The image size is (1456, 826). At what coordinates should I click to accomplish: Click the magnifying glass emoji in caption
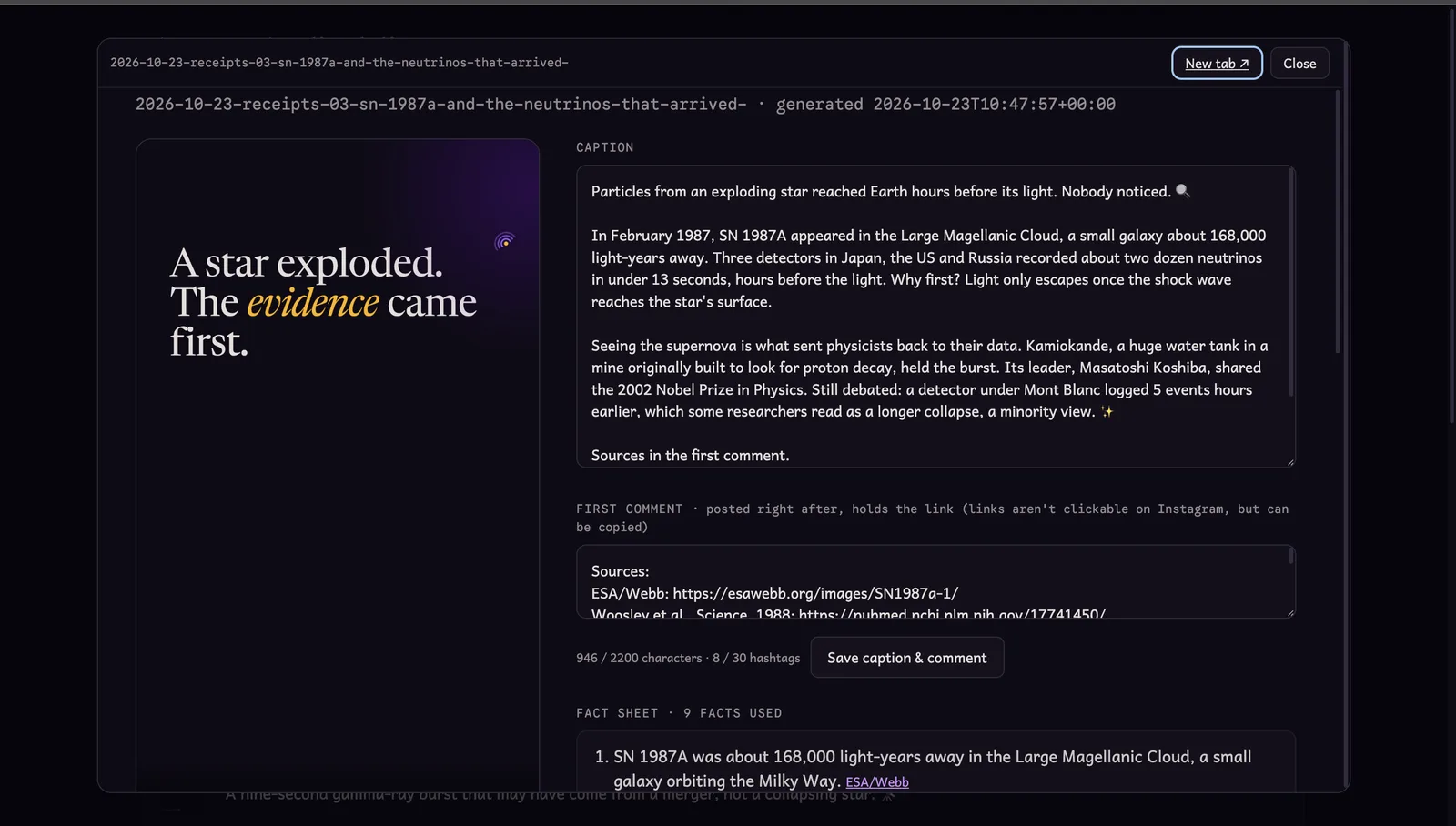[1183, 191]
